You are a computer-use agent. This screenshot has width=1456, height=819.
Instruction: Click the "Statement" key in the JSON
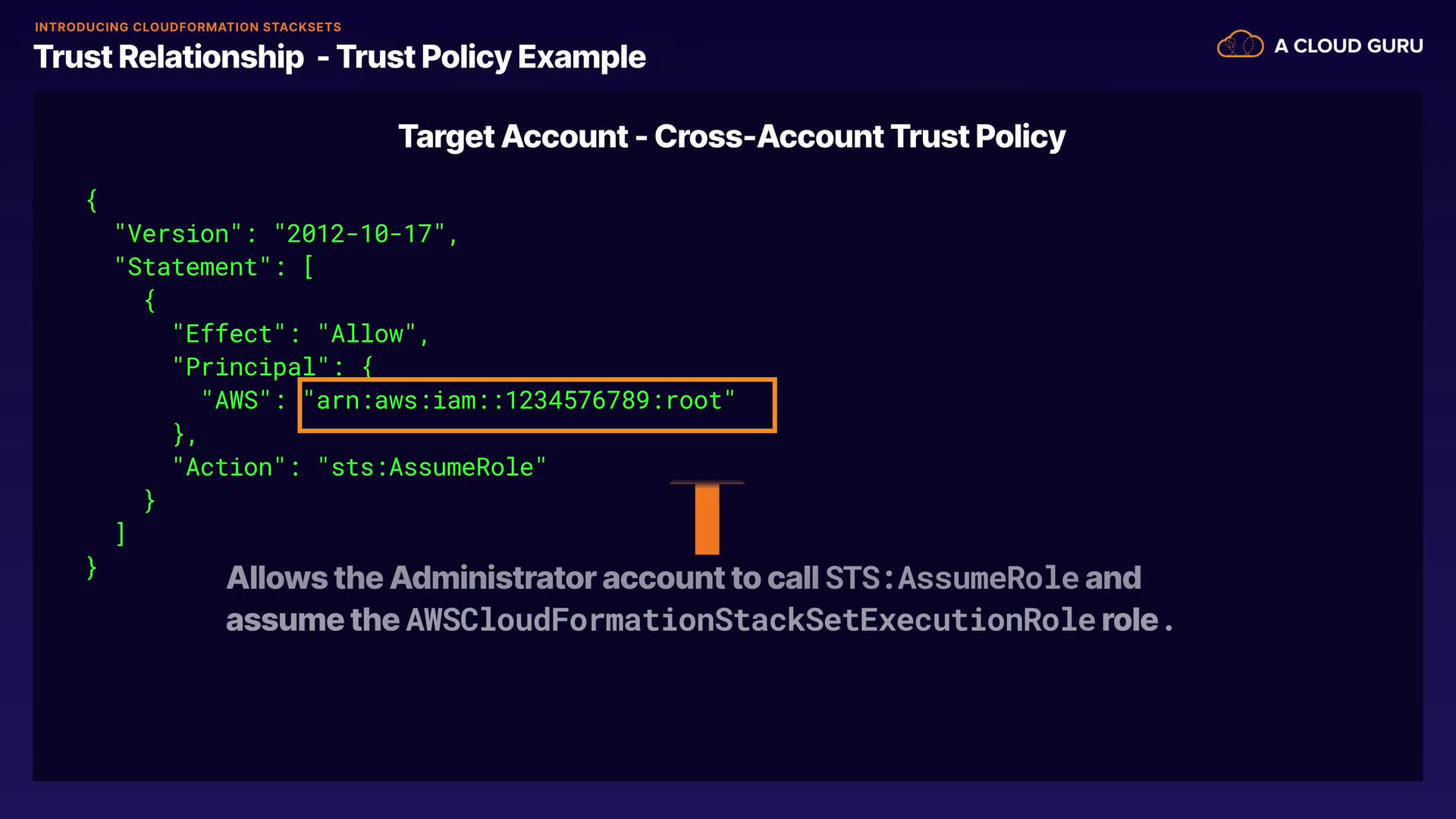(x=193, y=267)
